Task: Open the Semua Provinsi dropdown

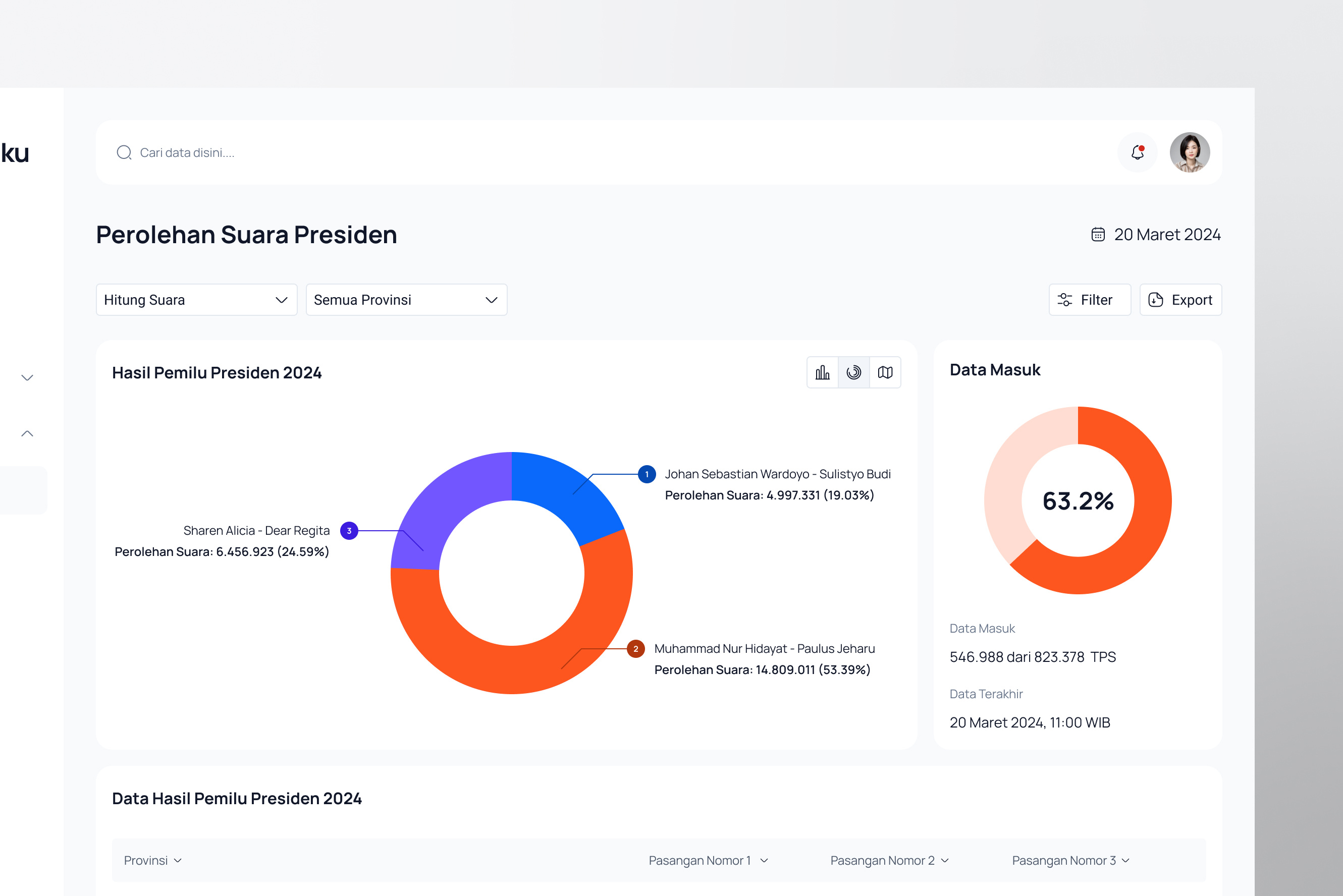Action: click(406, 300)
